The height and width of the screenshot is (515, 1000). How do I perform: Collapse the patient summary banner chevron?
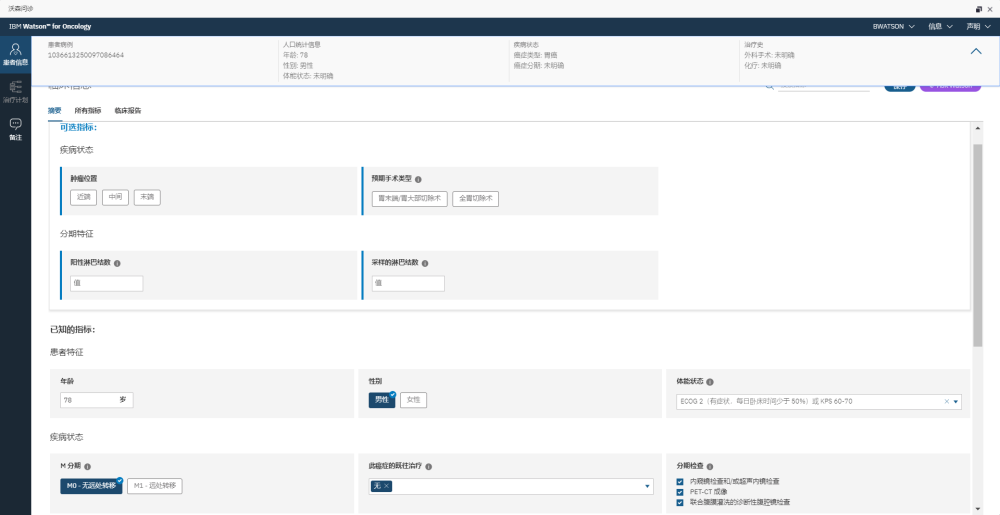[x=976, y=53]
